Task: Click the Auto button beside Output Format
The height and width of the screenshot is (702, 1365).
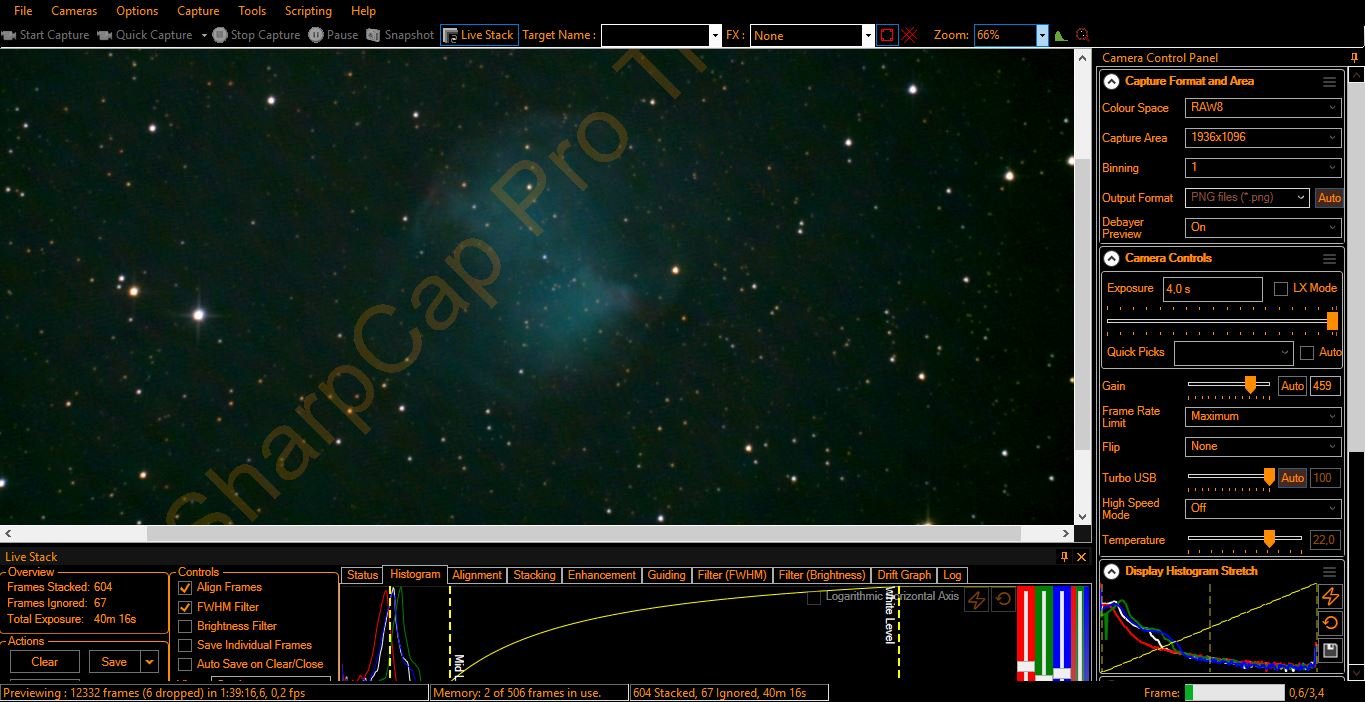Action: tap(1329, 198)
